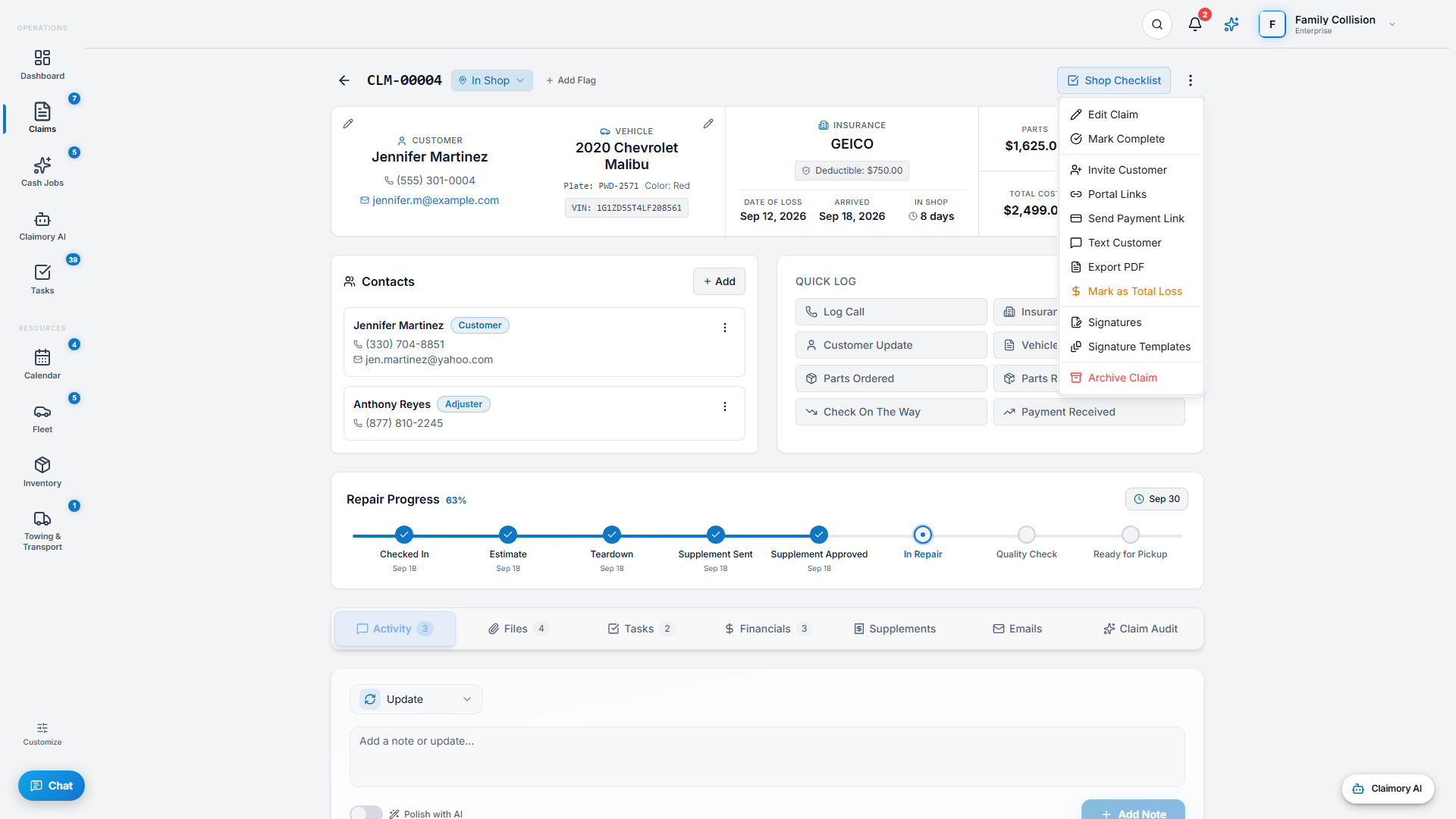The image size is (1456, 819).
Task: Open jennifer.m@example.com email link
Action: pos(429,200)
